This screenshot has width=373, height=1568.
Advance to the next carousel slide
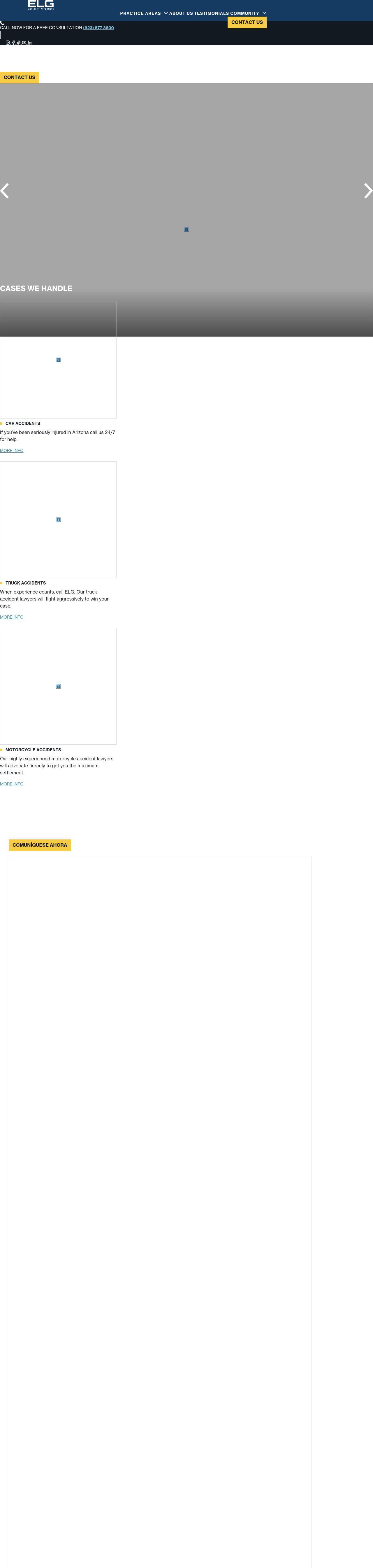click(368, 190)
